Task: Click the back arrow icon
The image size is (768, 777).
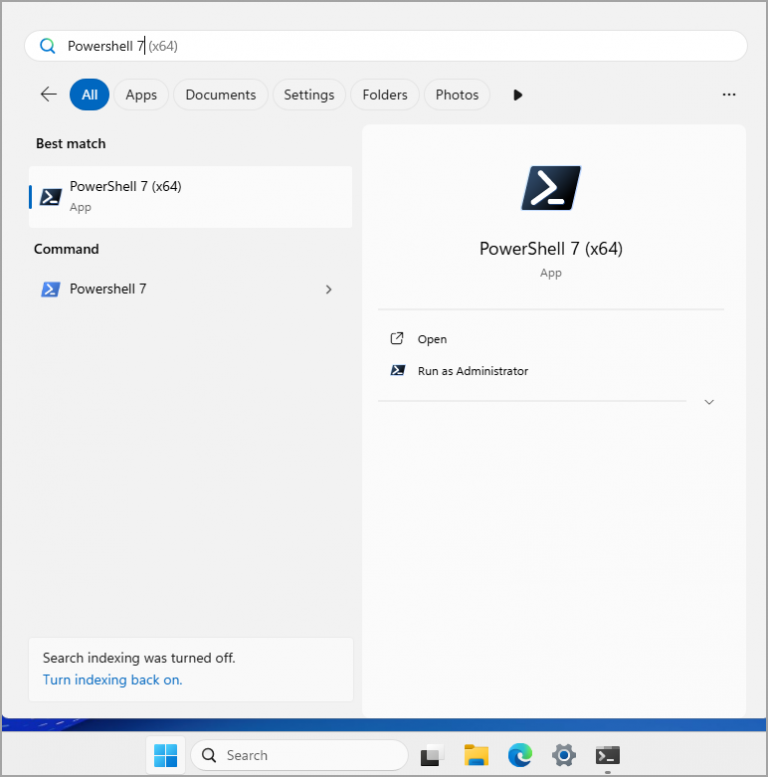Action: pos(49,94)
